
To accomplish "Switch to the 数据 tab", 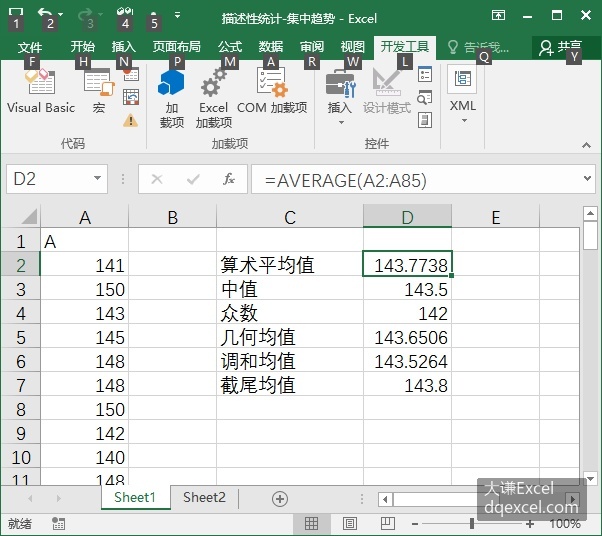I will 271,47.
